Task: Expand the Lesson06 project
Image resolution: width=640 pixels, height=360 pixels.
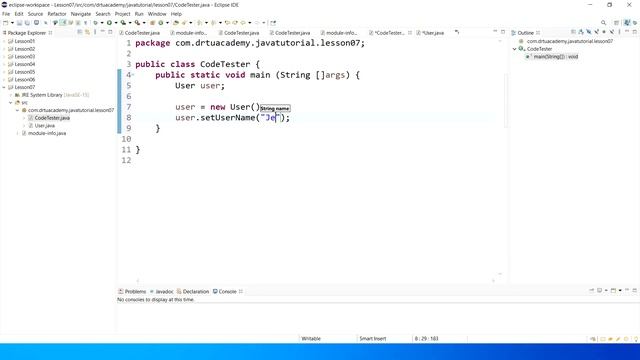Action: pyautogui.click(x=4, y=80)
